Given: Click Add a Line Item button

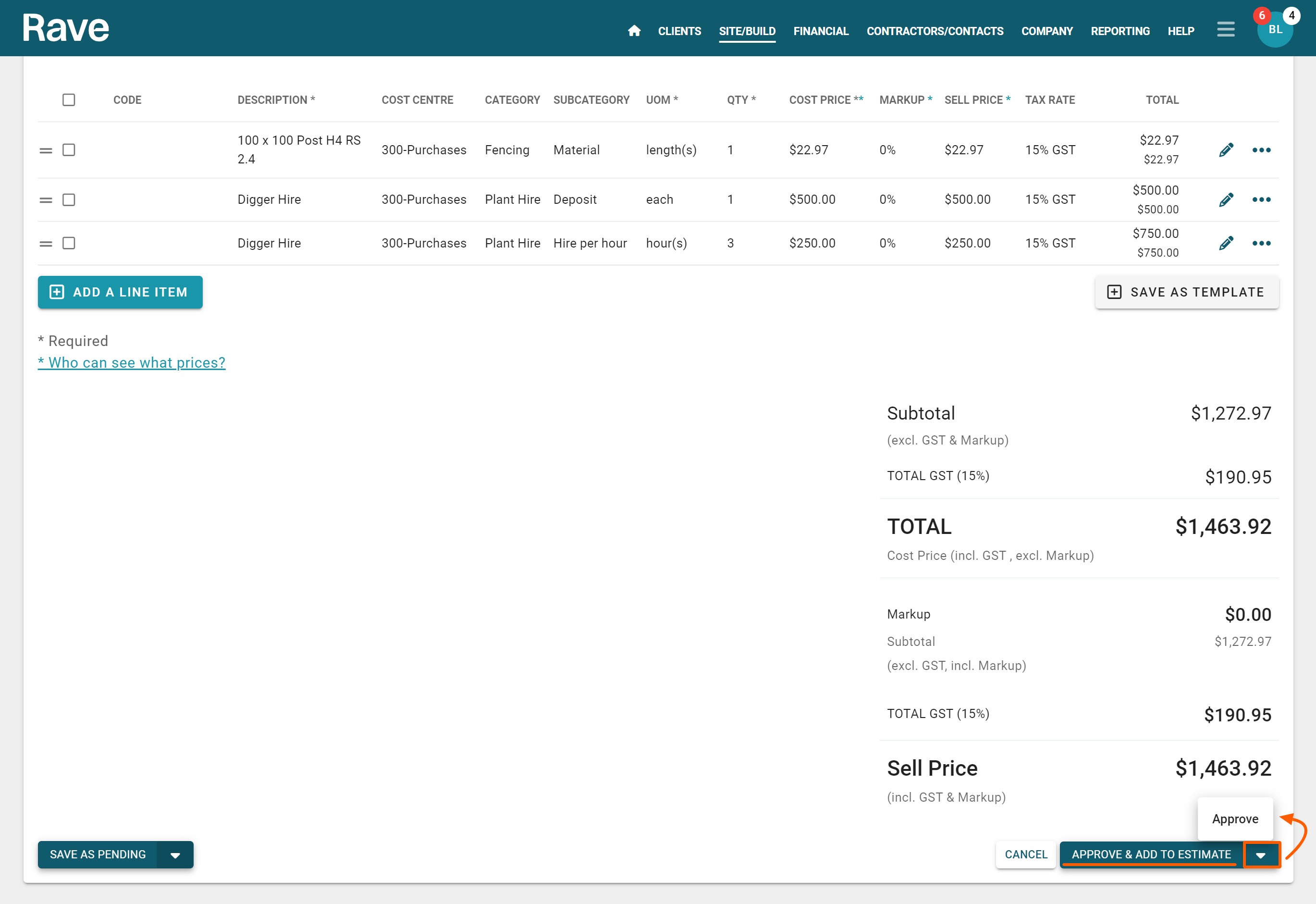Looking at the screenshot, I should click(x=120, y=292).
